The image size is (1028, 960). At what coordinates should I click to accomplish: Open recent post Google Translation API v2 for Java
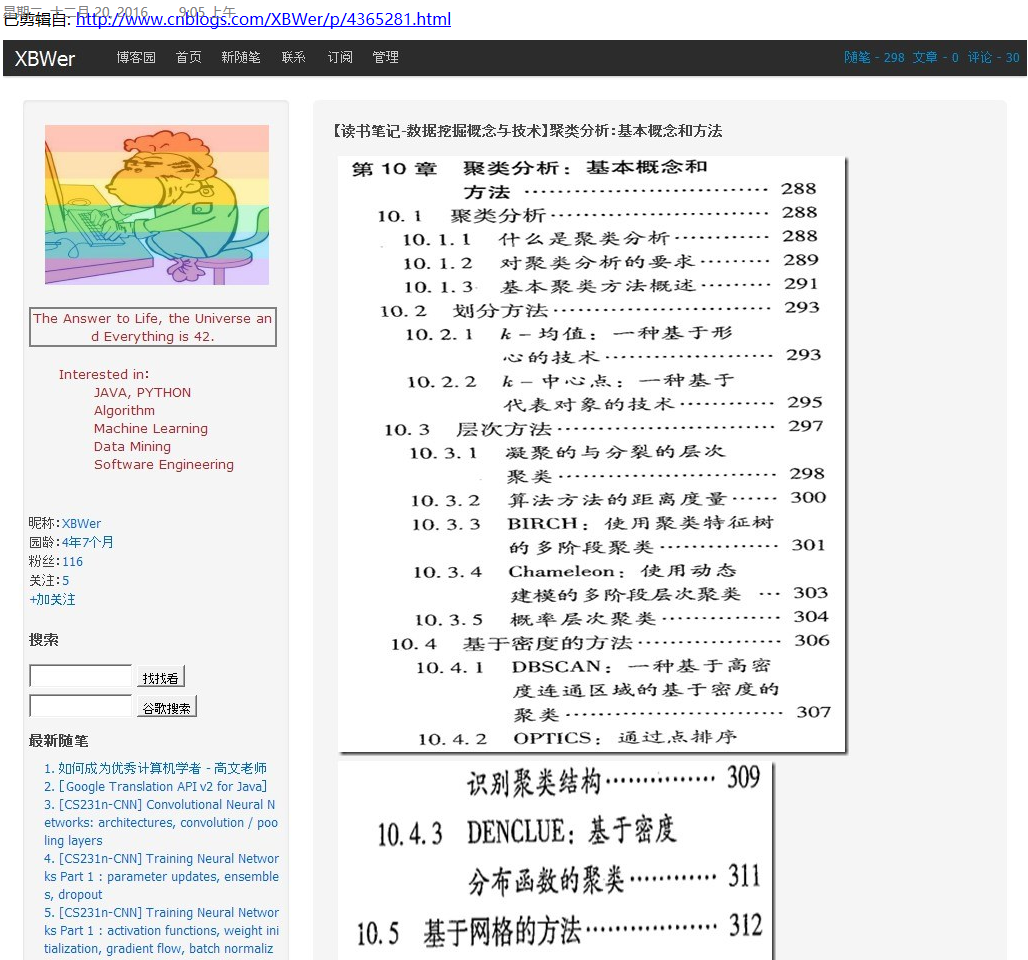point(163,786)
